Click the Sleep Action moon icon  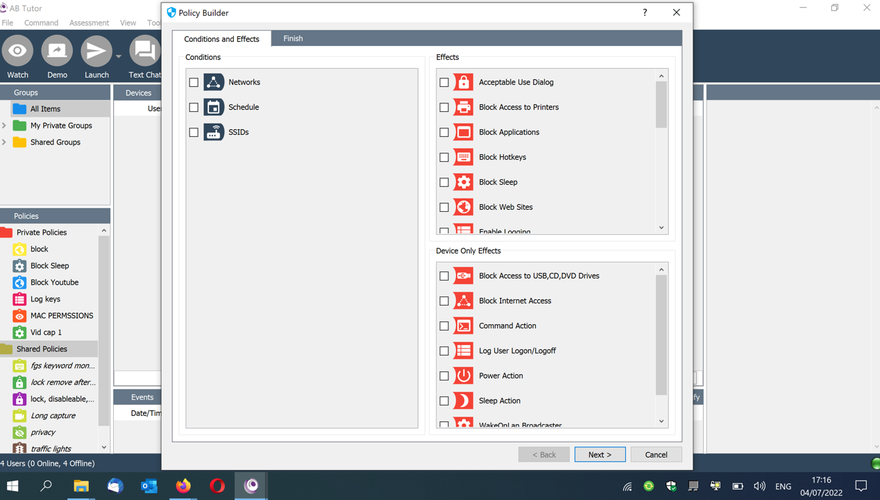tap(464, 401)
